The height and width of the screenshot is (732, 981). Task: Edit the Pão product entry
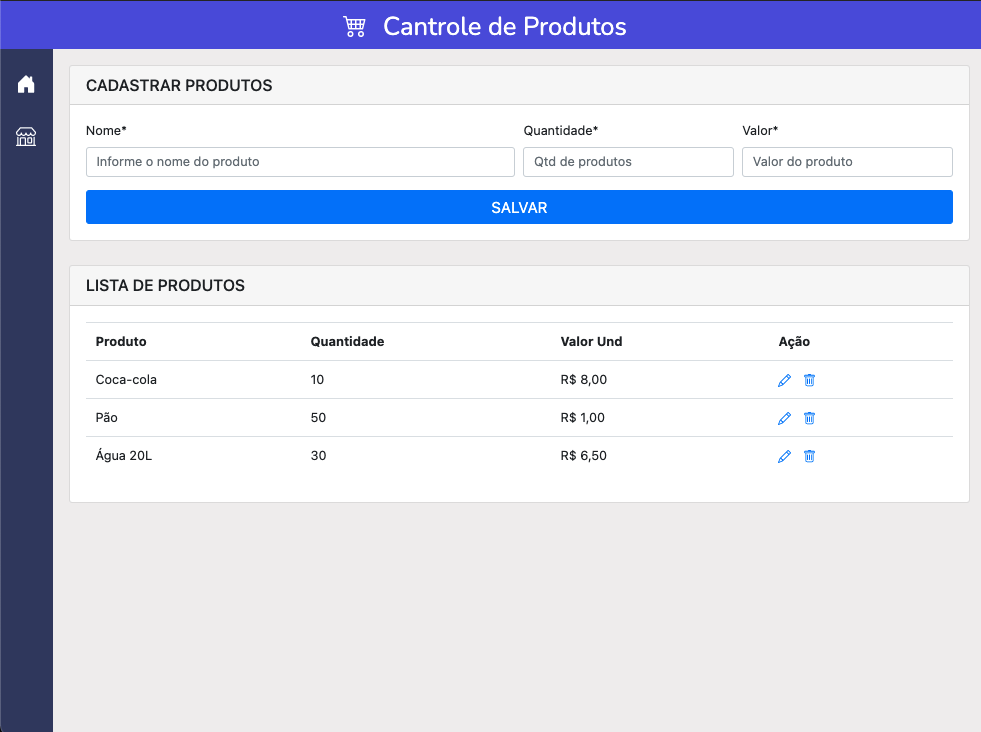point(784,418)
